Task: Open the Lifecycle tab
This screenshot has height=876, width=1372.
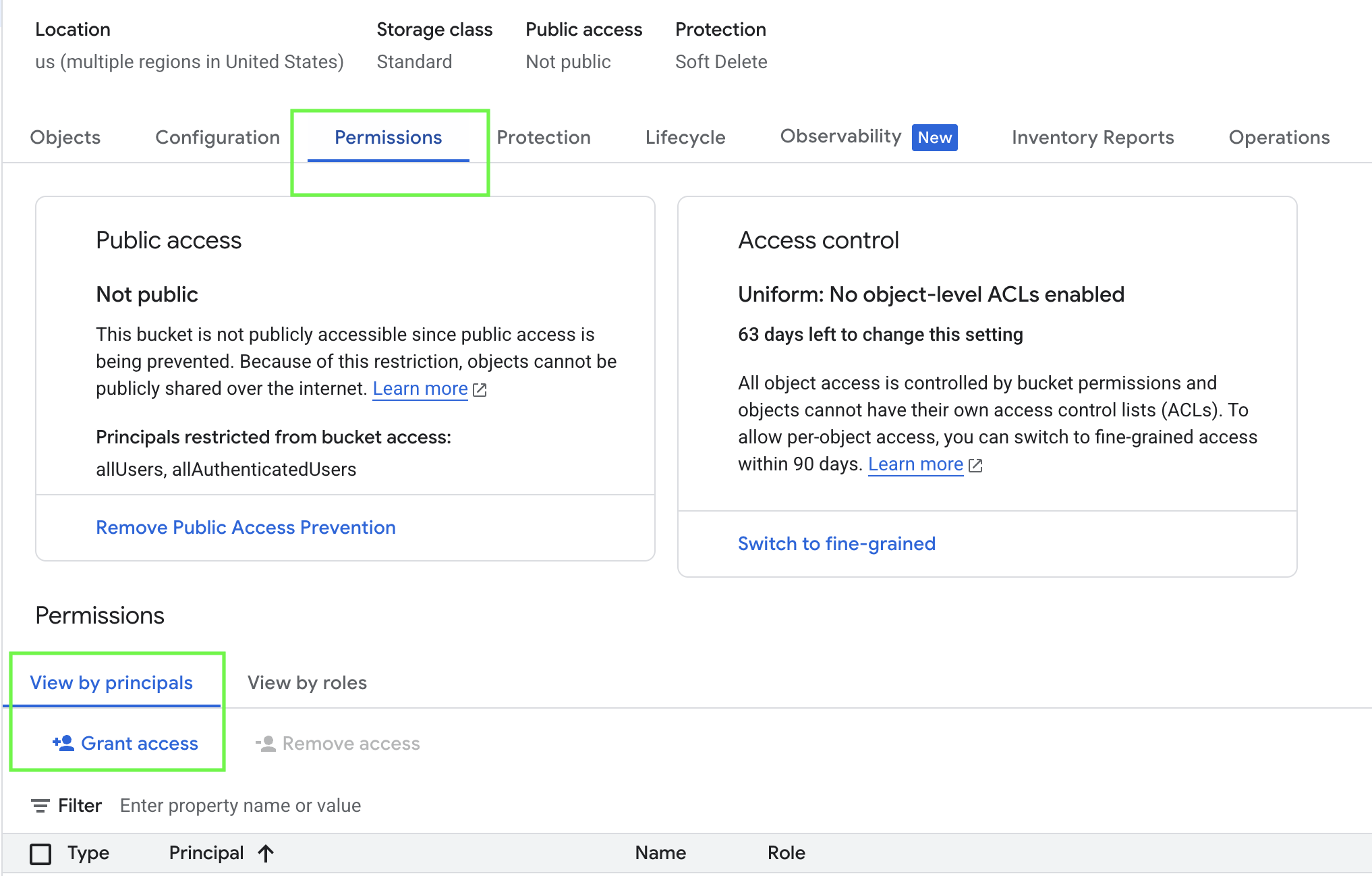Action: click(685, 138)
